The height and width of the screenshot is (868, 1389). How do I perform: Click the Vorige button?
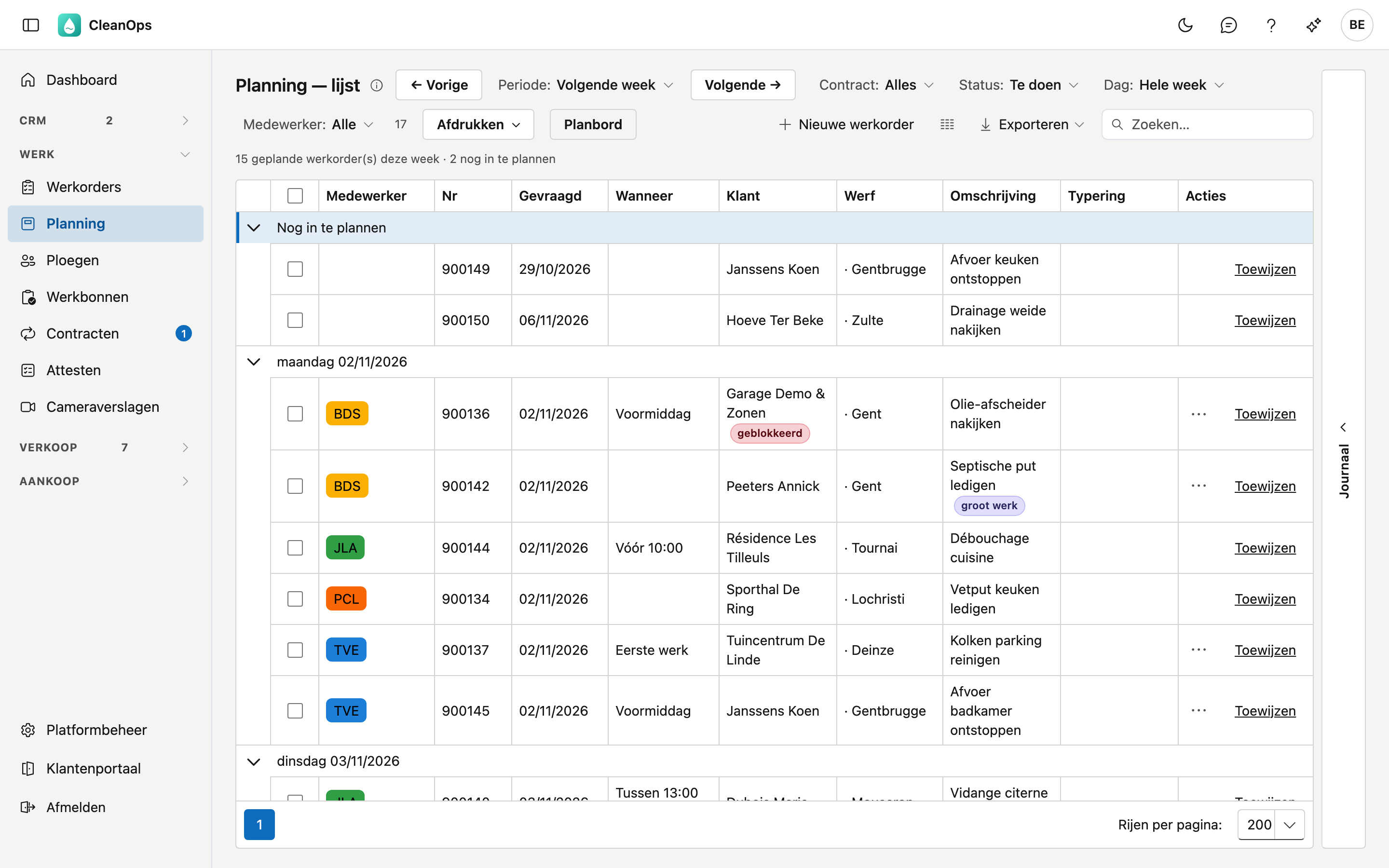pos(439,85)
